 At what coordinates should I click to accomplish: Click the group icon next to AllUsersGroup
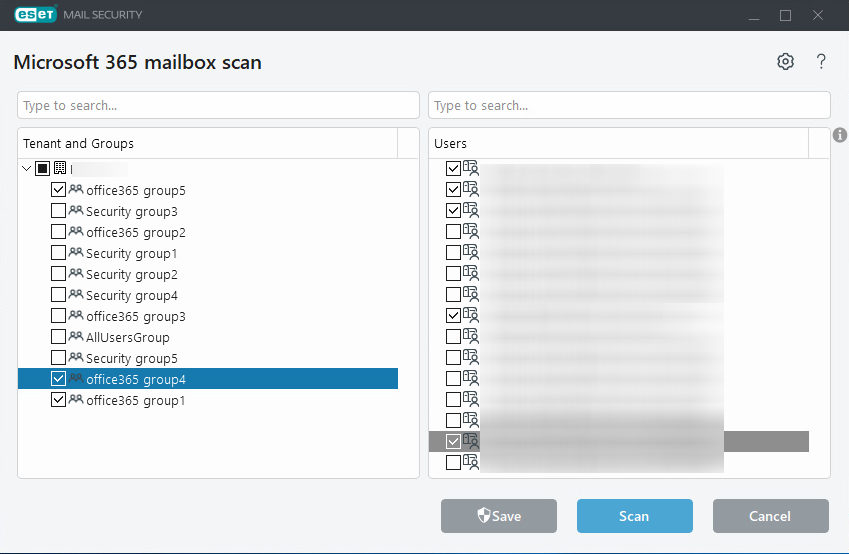(x=75, y=337)
